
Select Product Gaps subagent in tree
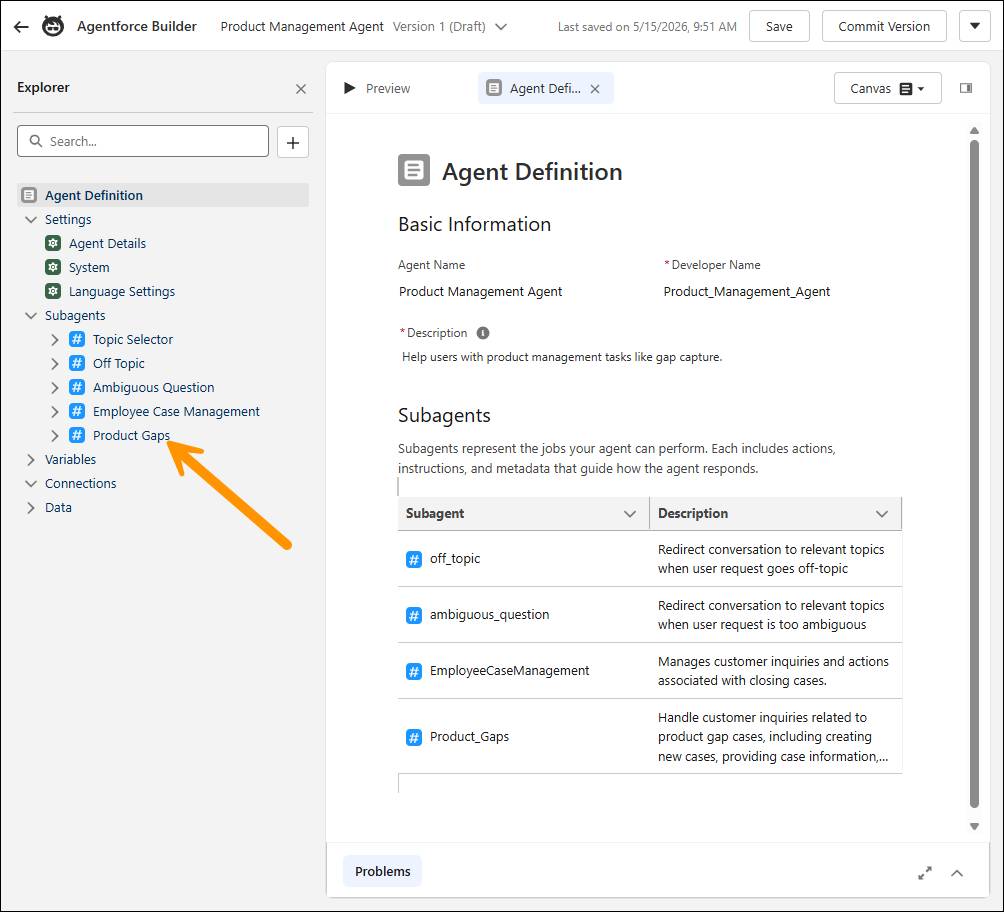click(x=131, y=436)
